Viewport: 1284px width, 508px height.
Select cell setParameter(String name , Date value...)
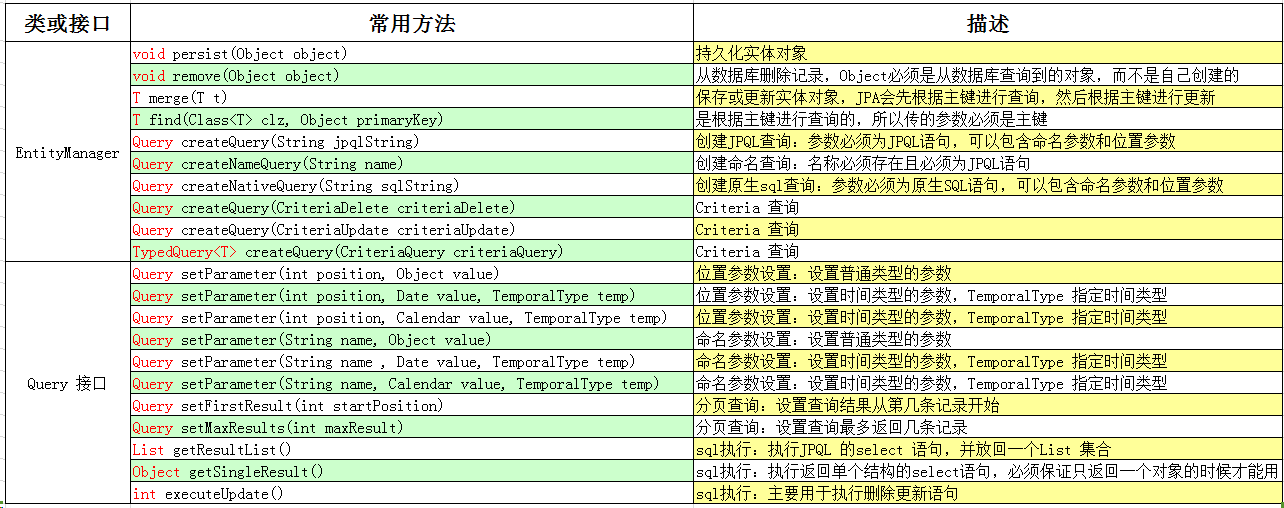pyautogui.click(x=412, y=361)
